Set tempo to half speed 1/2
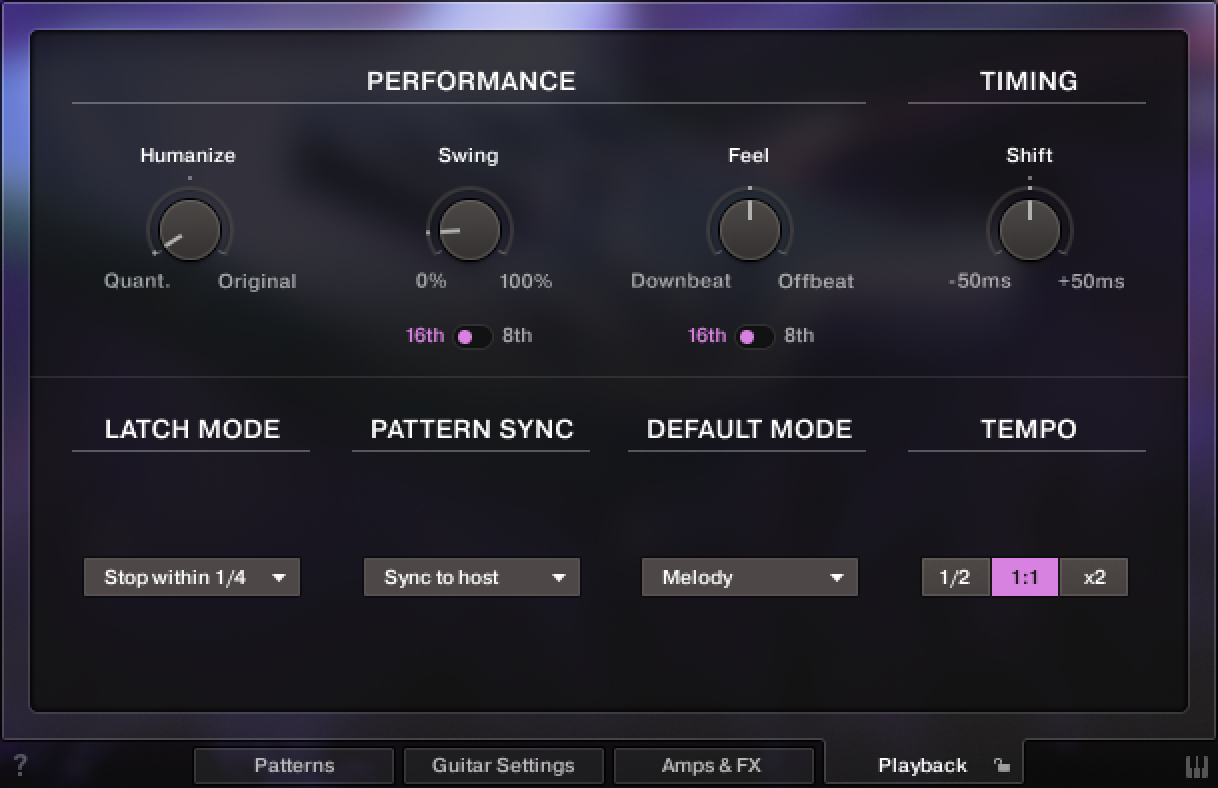1218x788 pixels. 955,577
